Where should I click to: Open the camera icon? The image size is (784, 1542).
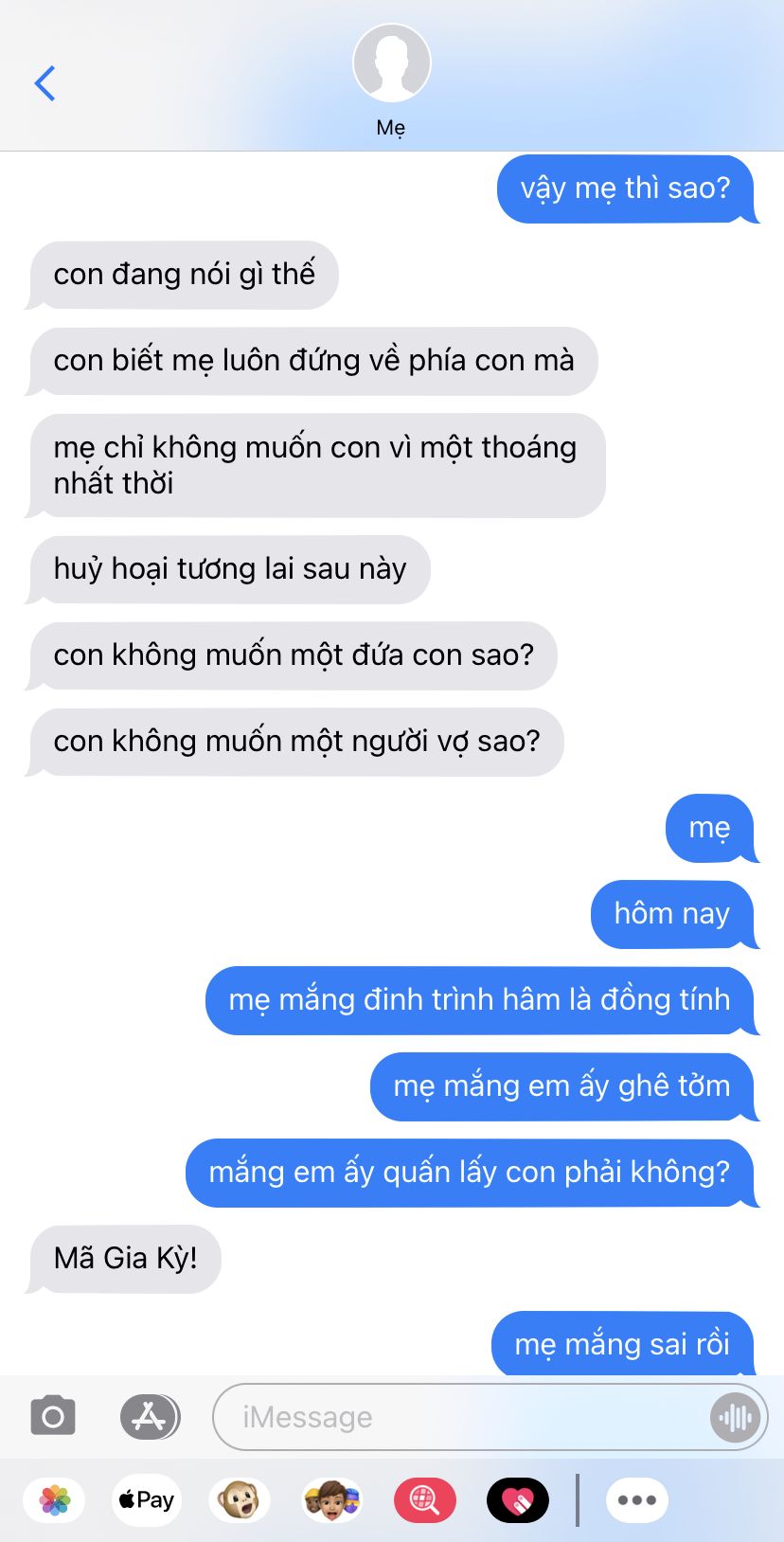pos(53,1417)
